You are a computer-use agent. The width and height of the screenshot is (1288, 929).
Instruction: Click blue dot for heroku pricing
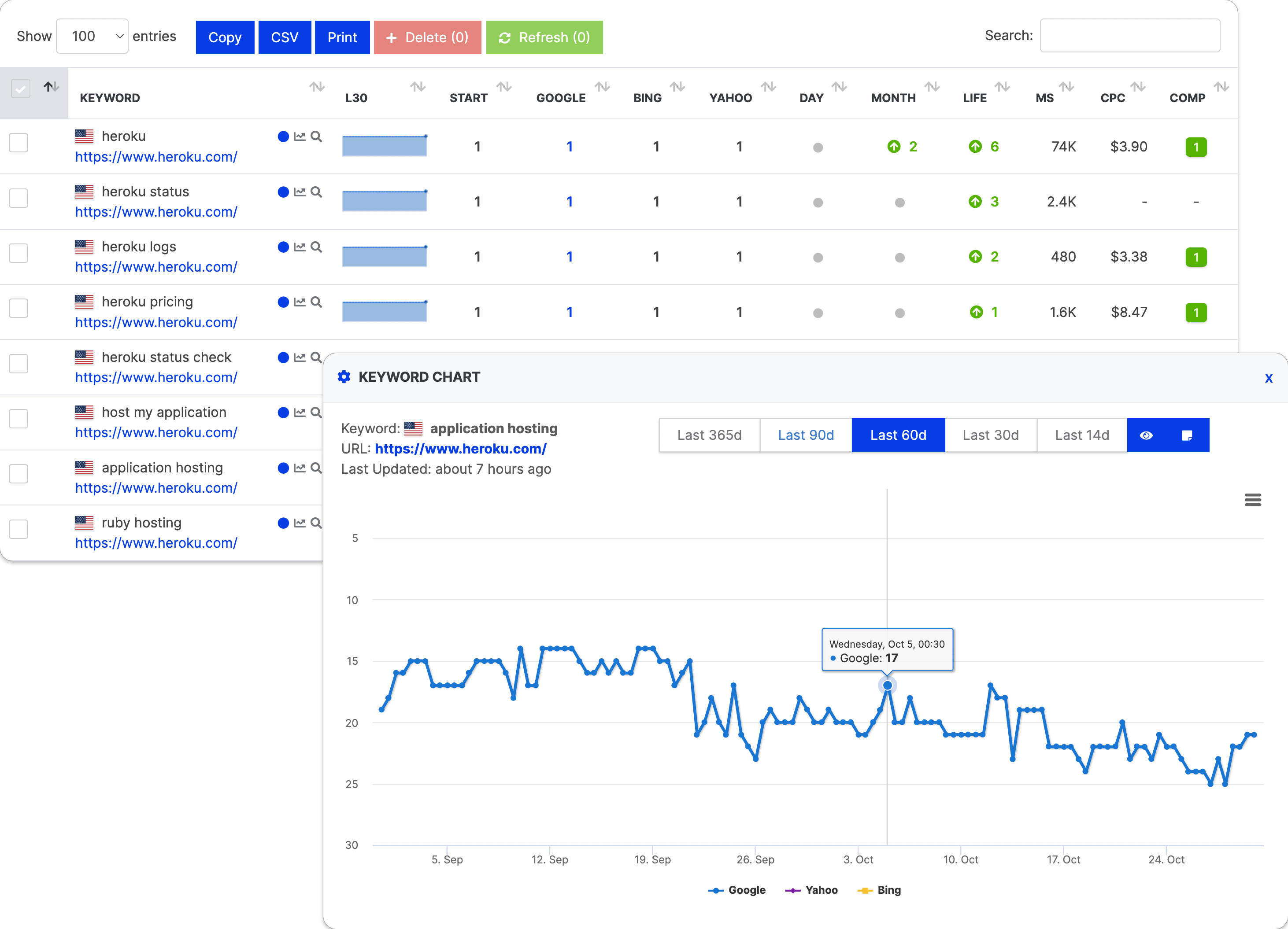[x=283, y=302]
